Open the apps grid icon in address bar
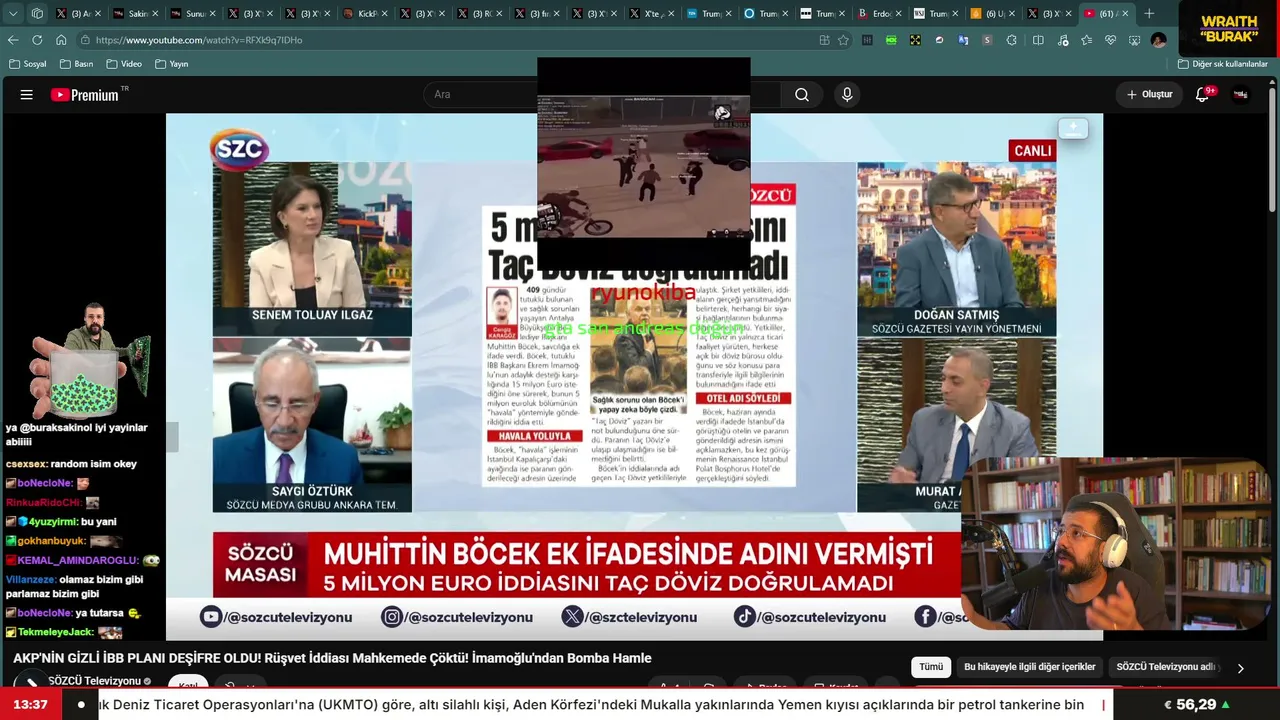The image size is (1280, 720). tap(824, 40)
